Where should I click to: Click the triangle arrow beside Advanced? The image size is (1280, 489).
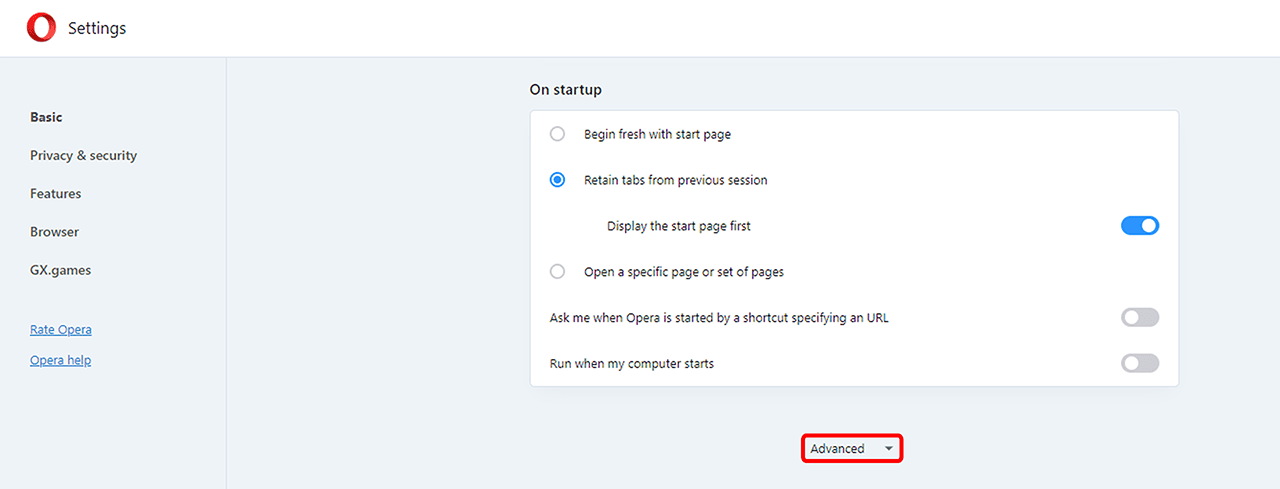(x=888, y=449)
